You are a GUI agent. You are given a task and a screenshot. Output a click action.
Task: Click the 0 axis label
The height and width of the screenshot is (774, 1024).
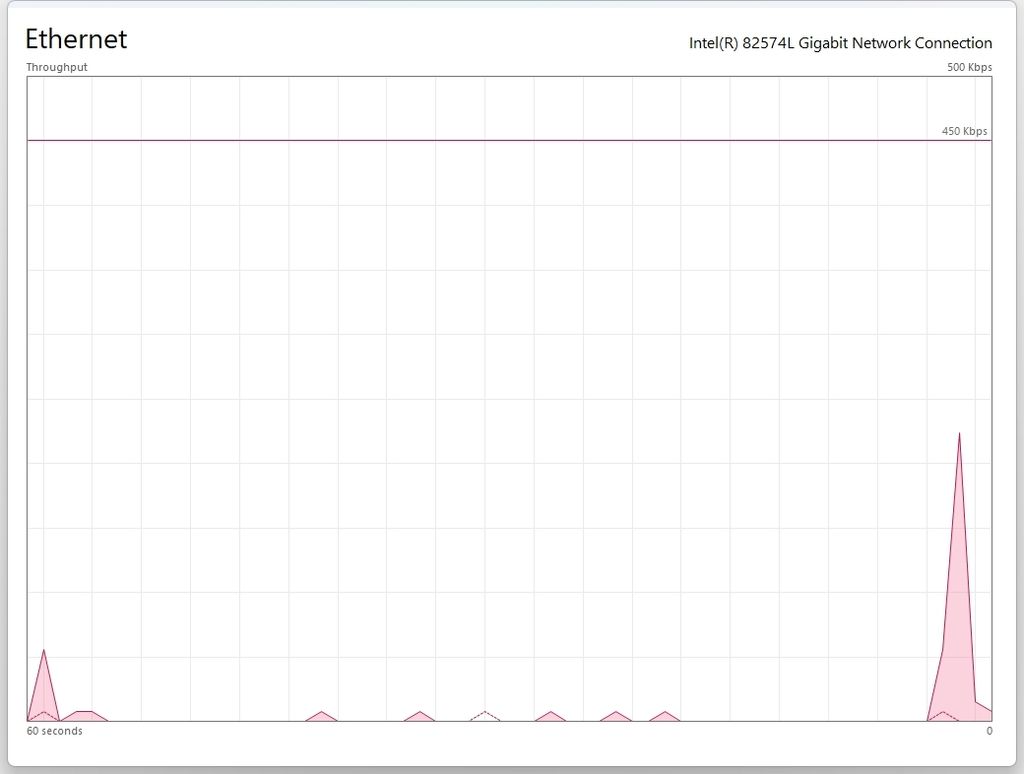(x=989, y=731)
